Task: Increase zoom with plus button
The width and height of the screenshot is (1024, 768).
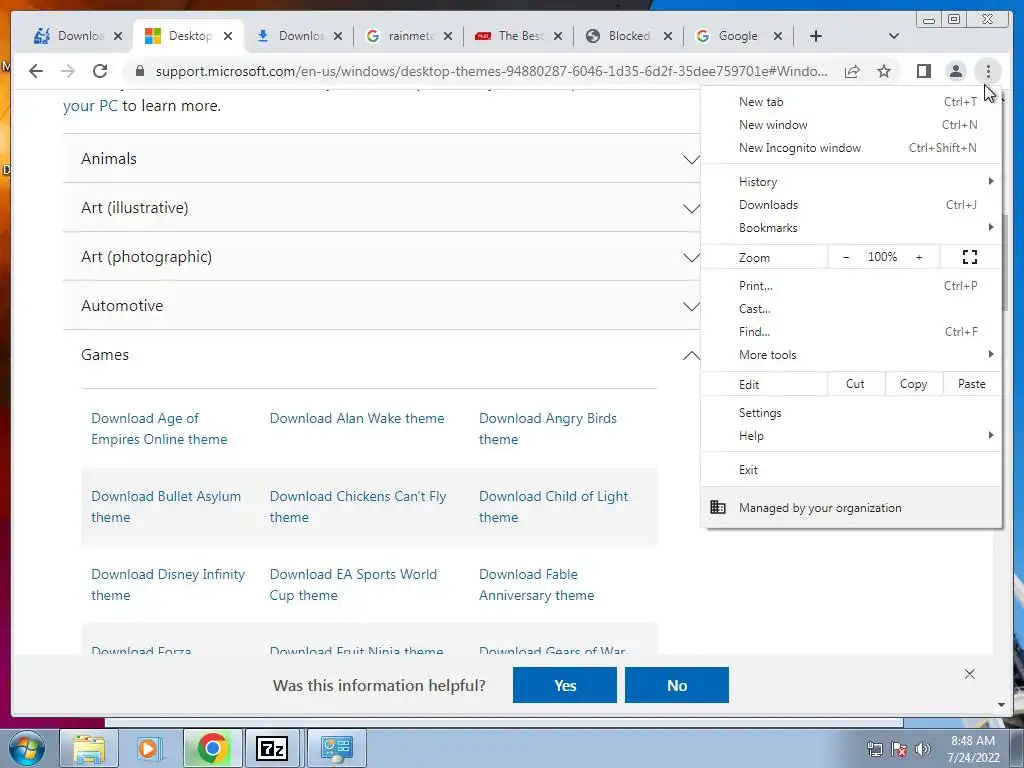Action: tap(919, 257)
